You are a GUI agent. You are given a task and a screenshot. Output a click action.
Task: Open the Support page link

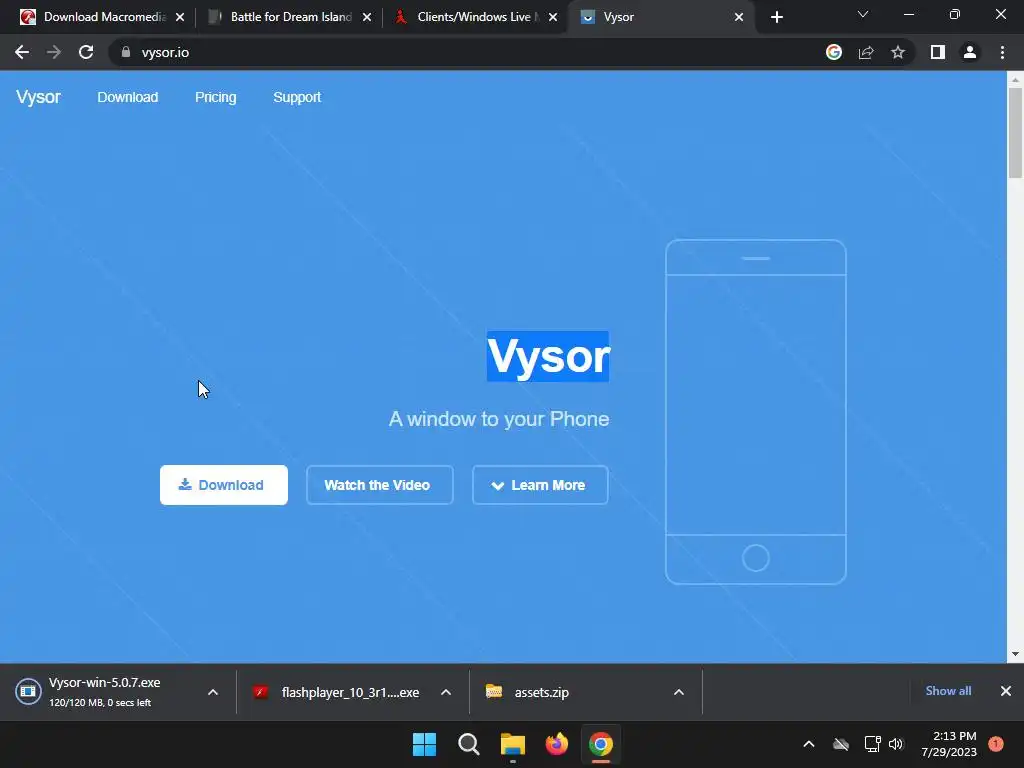(297, 97)
